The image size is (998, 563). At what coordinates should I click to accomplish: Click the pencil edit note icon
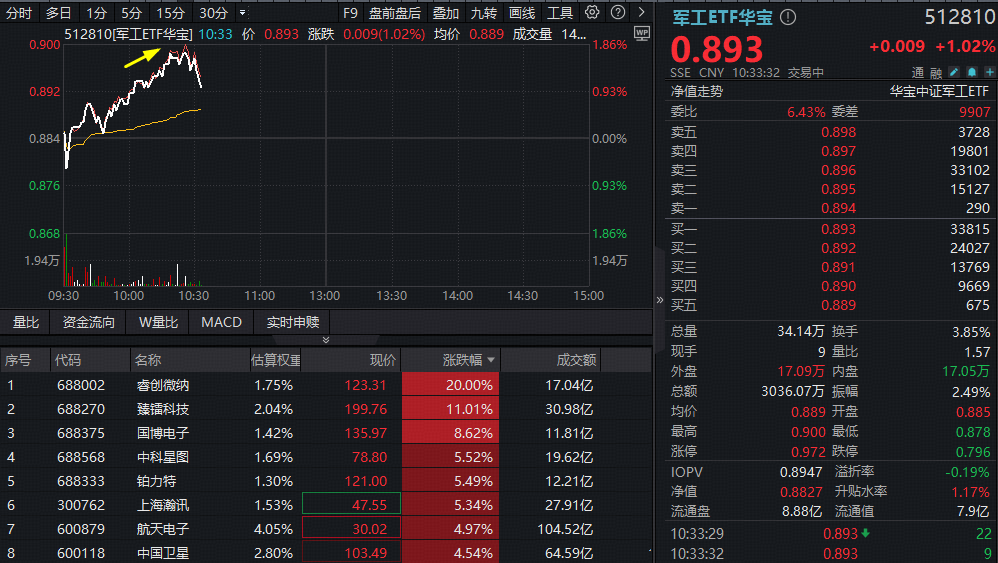click(953, 72)
